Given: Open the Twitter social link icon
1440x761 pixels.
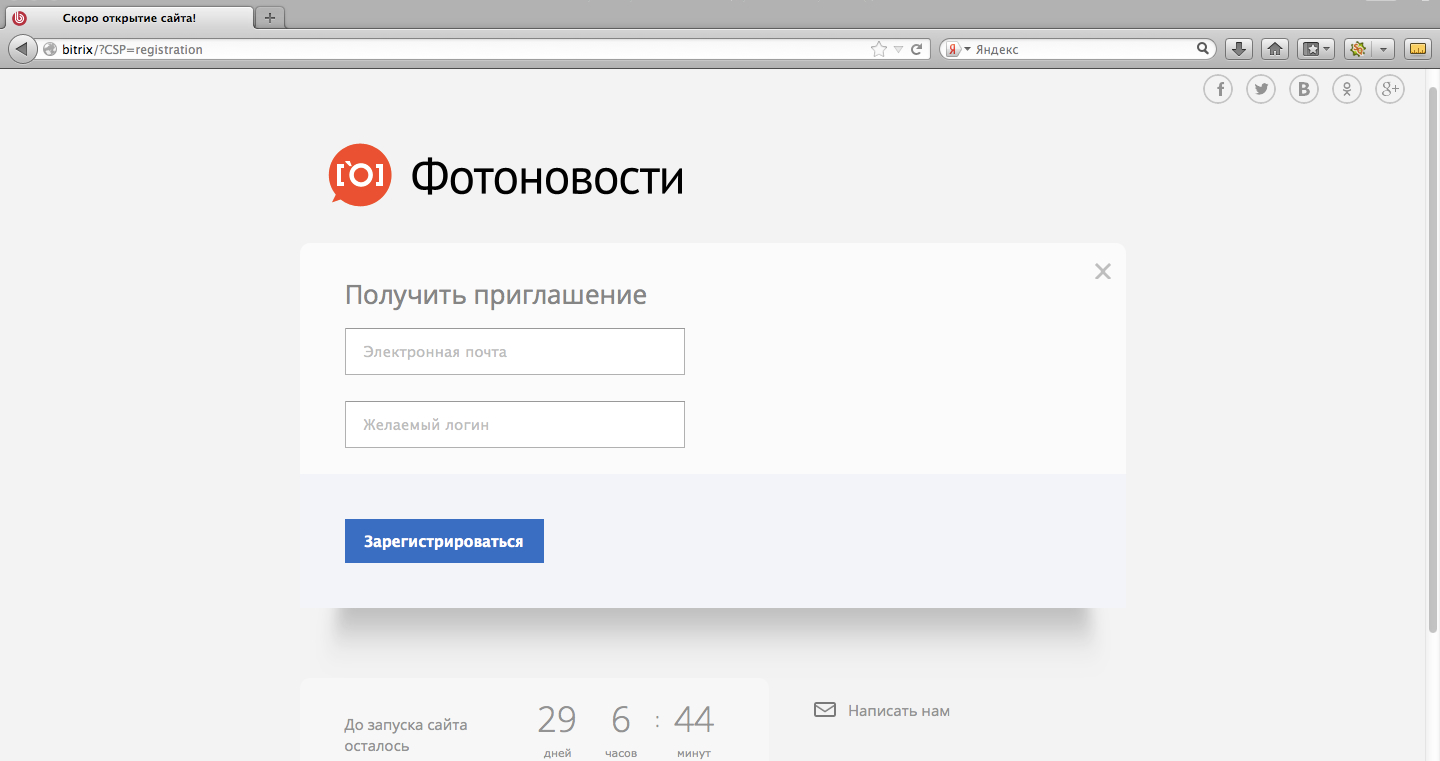Looking at the screenshot, I should 1260,89.
